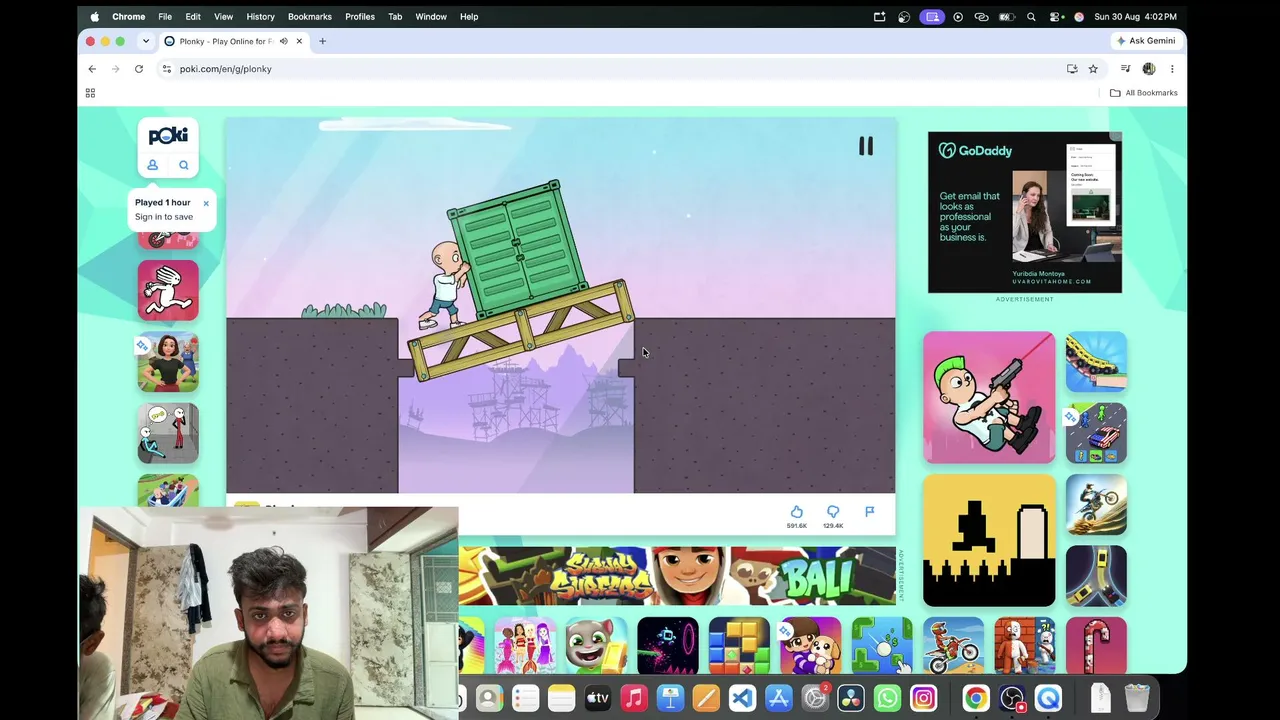Open the Talking Tom cat game

pos(597,646)
